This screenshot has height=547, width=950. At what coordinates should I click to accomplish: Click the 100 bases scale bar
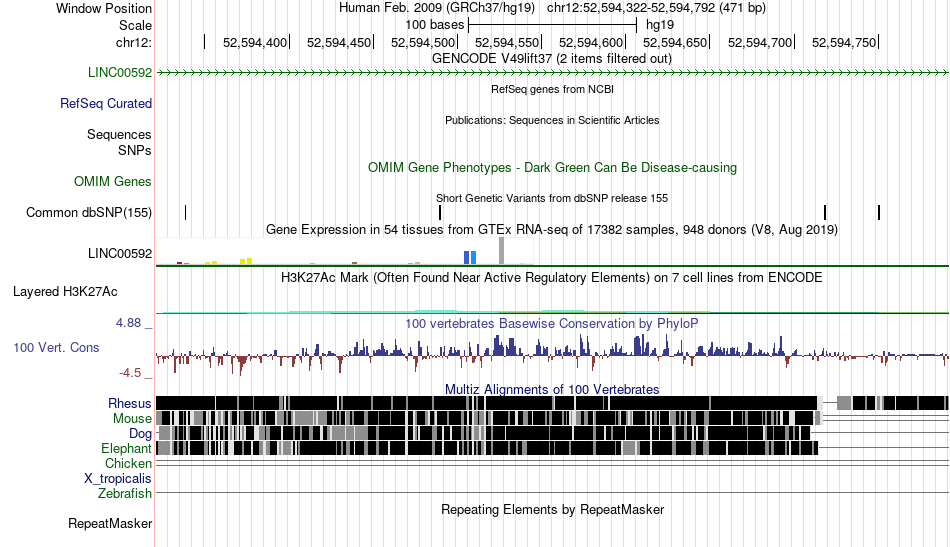[x=553, y=25]
